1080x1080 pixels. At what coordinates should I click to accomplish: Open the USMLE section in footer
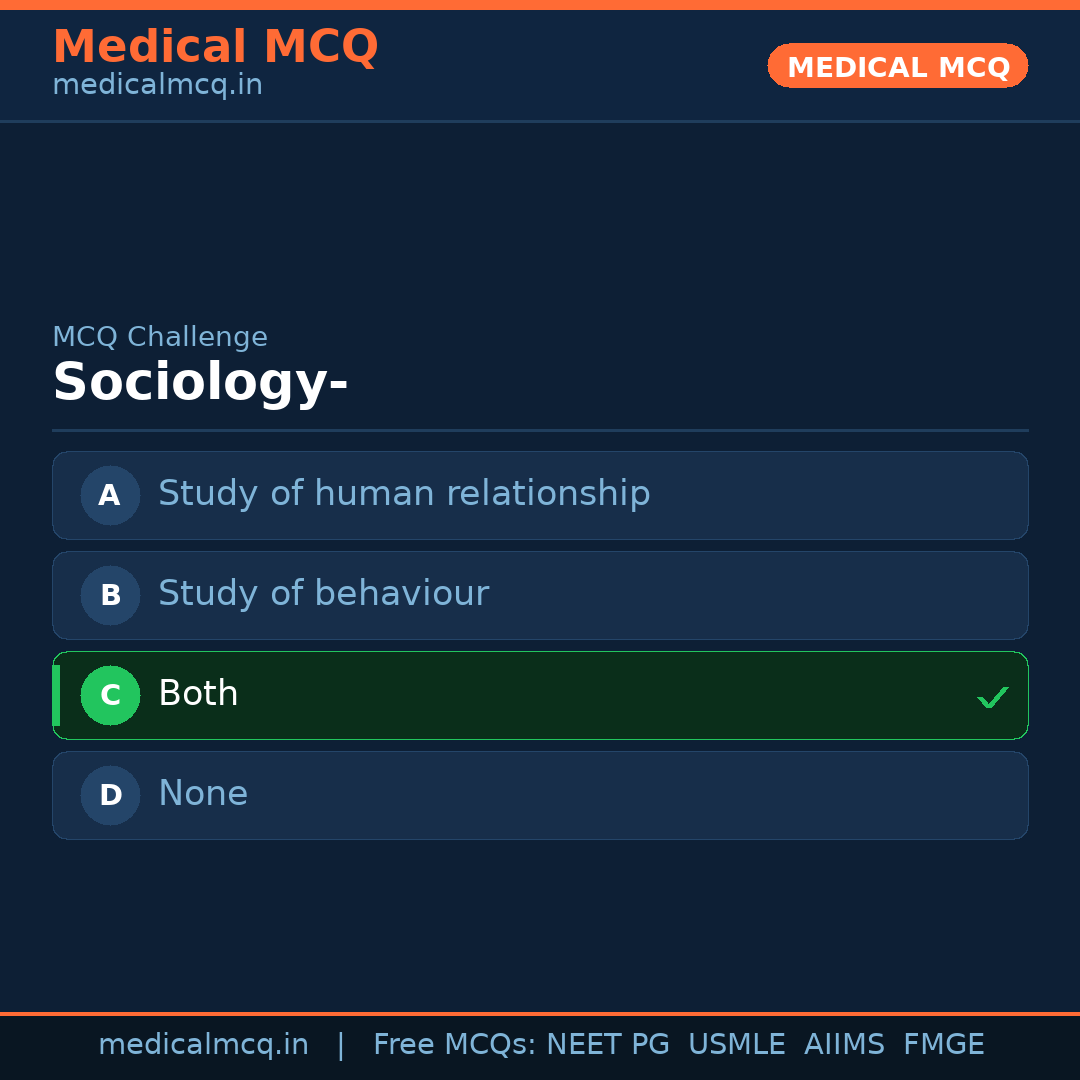point(737,1043)
